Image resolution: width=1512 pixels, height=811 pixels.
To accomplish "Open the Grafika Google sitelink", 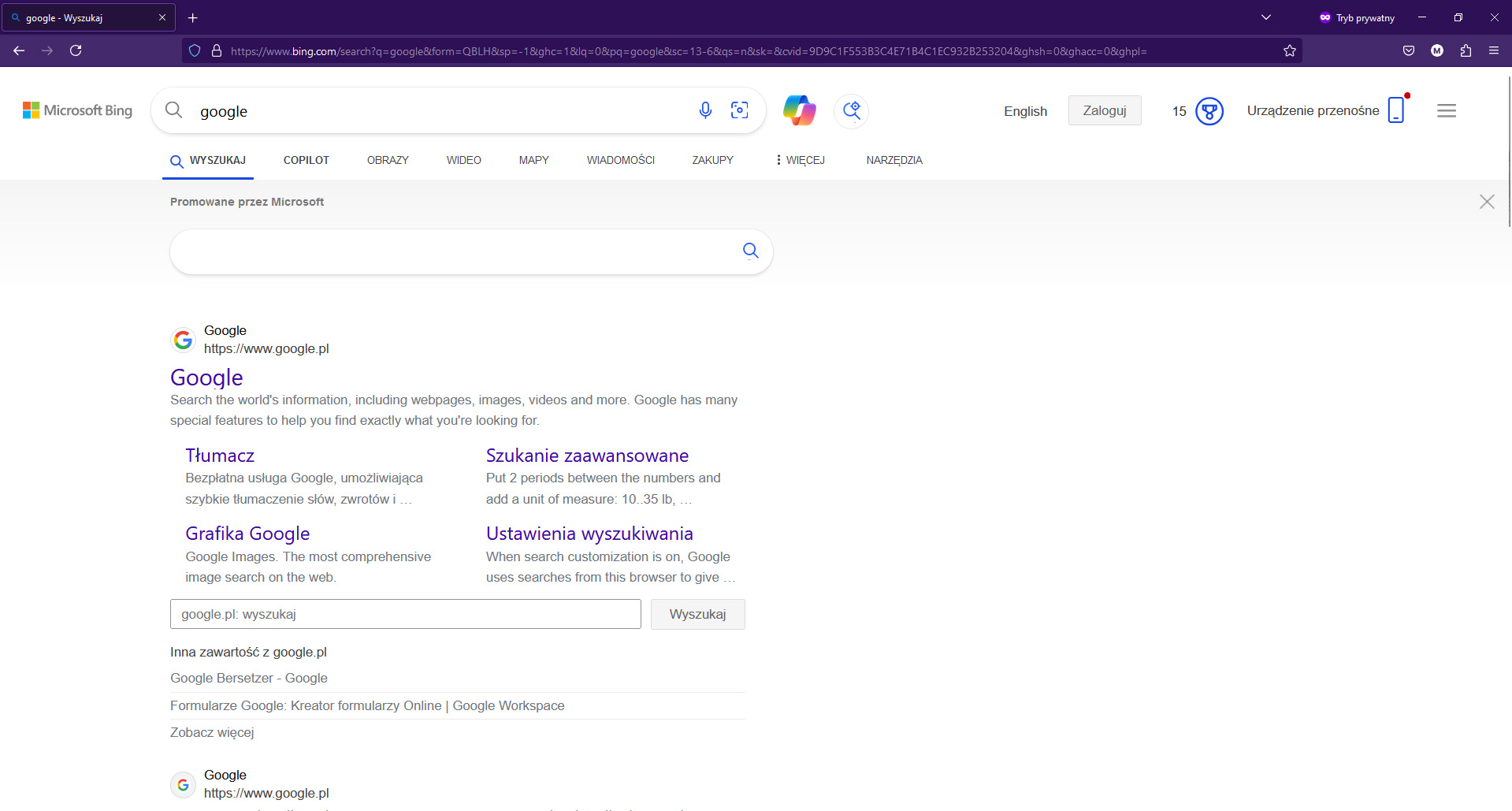I will pos(247,534).
